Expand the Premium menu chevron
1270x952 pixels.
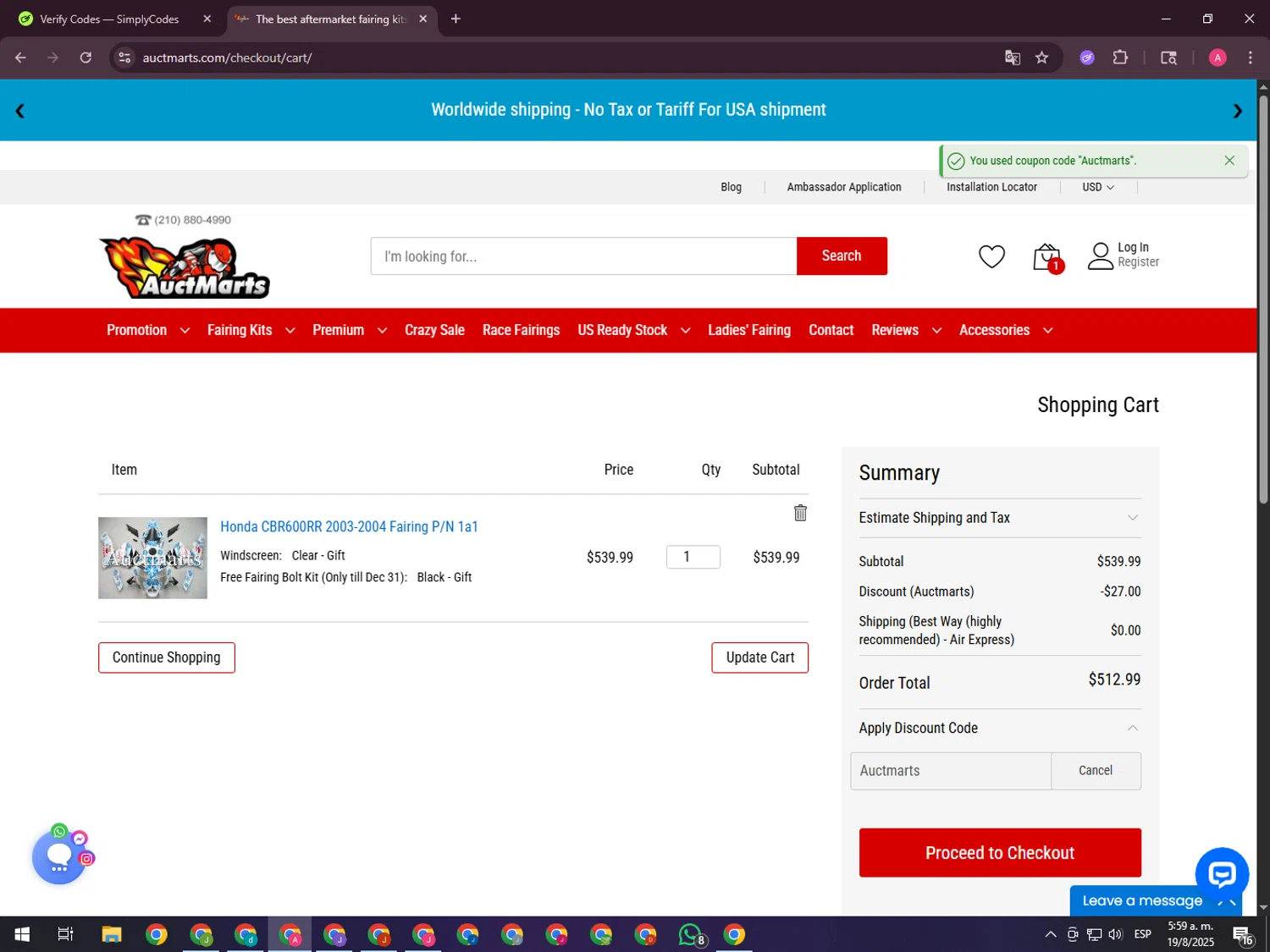tap(382, 331)
